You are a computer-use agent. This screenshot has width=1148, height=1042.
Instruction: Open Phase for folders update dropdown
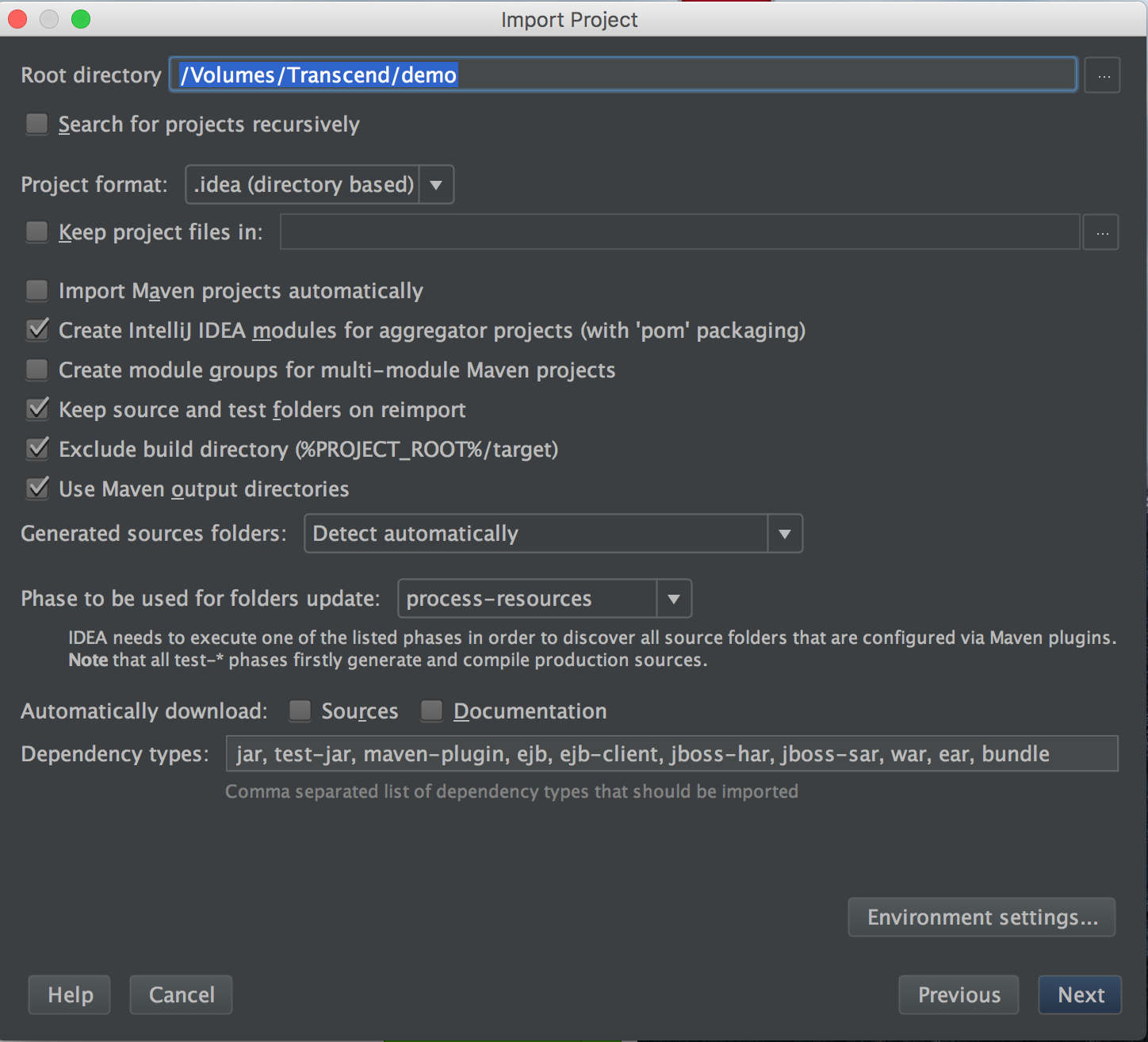tap(545, 599)
